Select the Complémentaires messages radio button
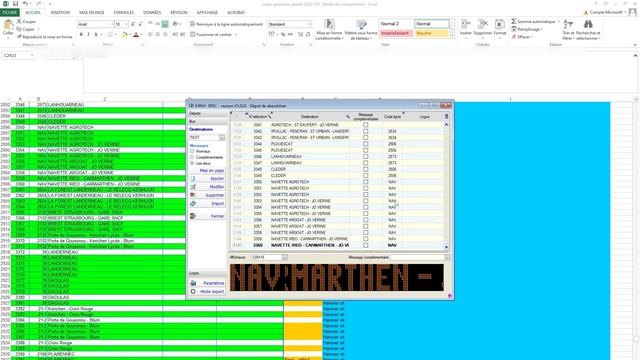Screen dimensions: 640x360 tap(192, 157)
